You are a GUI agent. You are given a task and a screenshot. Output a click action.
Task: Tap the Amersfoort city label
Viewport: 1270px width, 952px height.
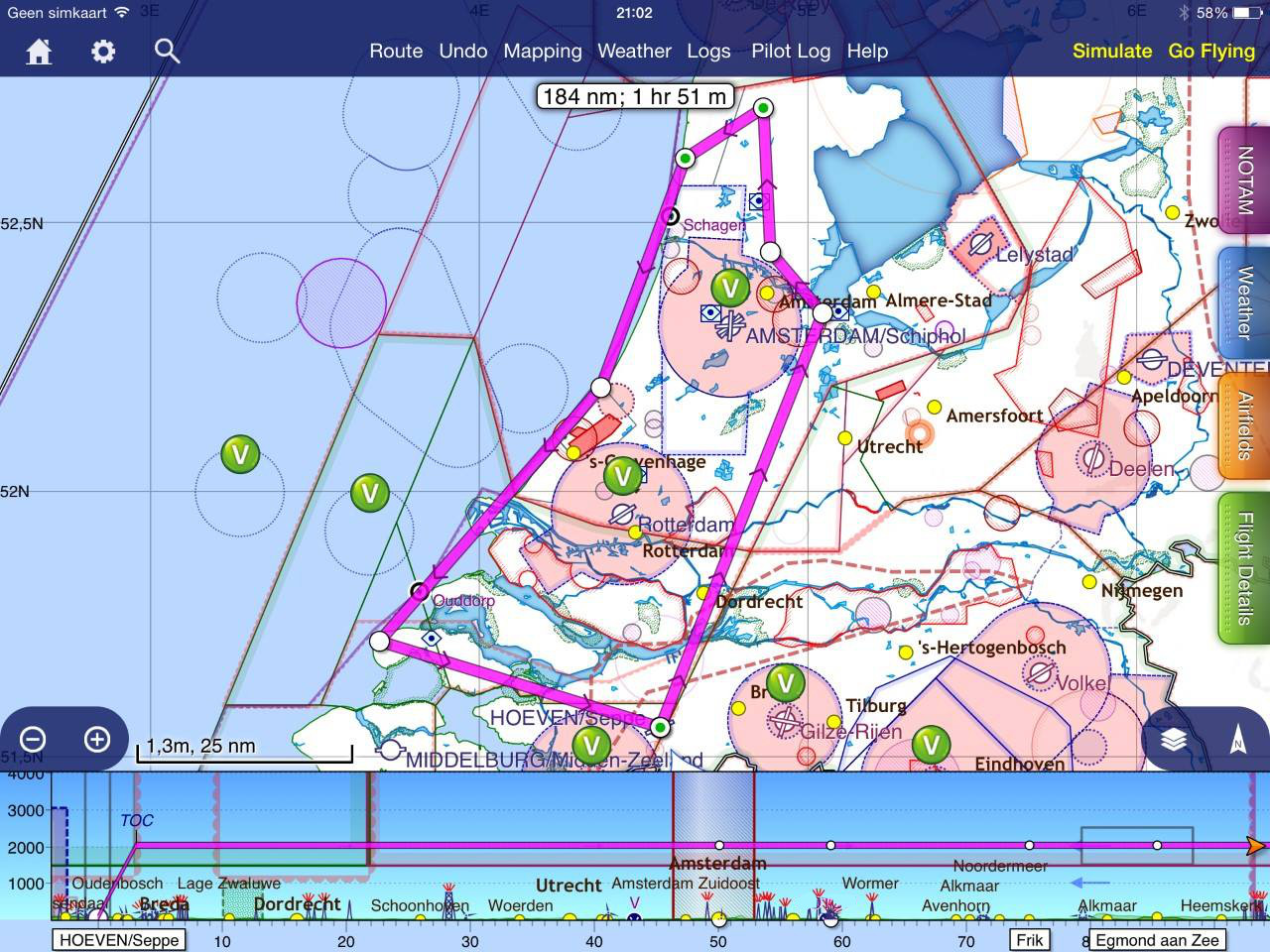994,416
